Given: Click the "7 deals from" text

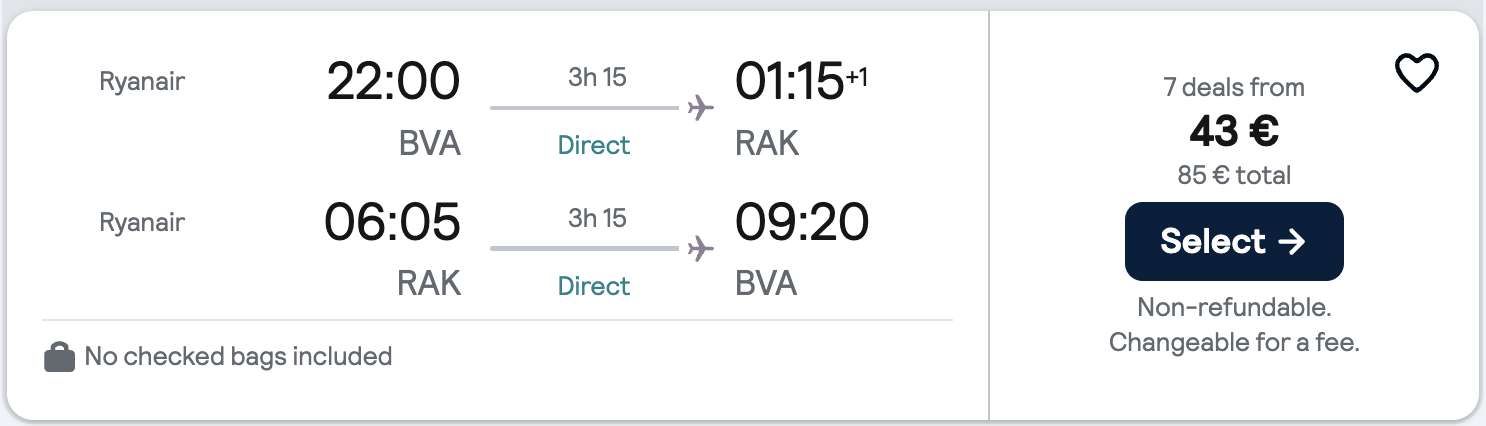Looking at the screenshot, I should [1234, 87].
